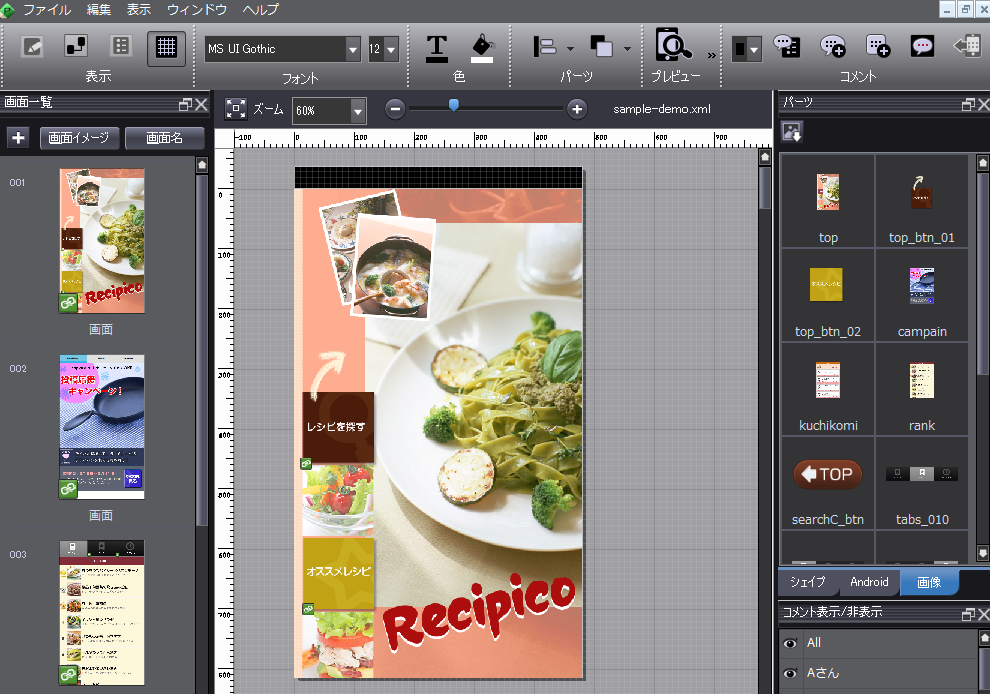Click the comment list icon
Image resolution: width=990 pixels, height=694 pixels.
point(787,47)
